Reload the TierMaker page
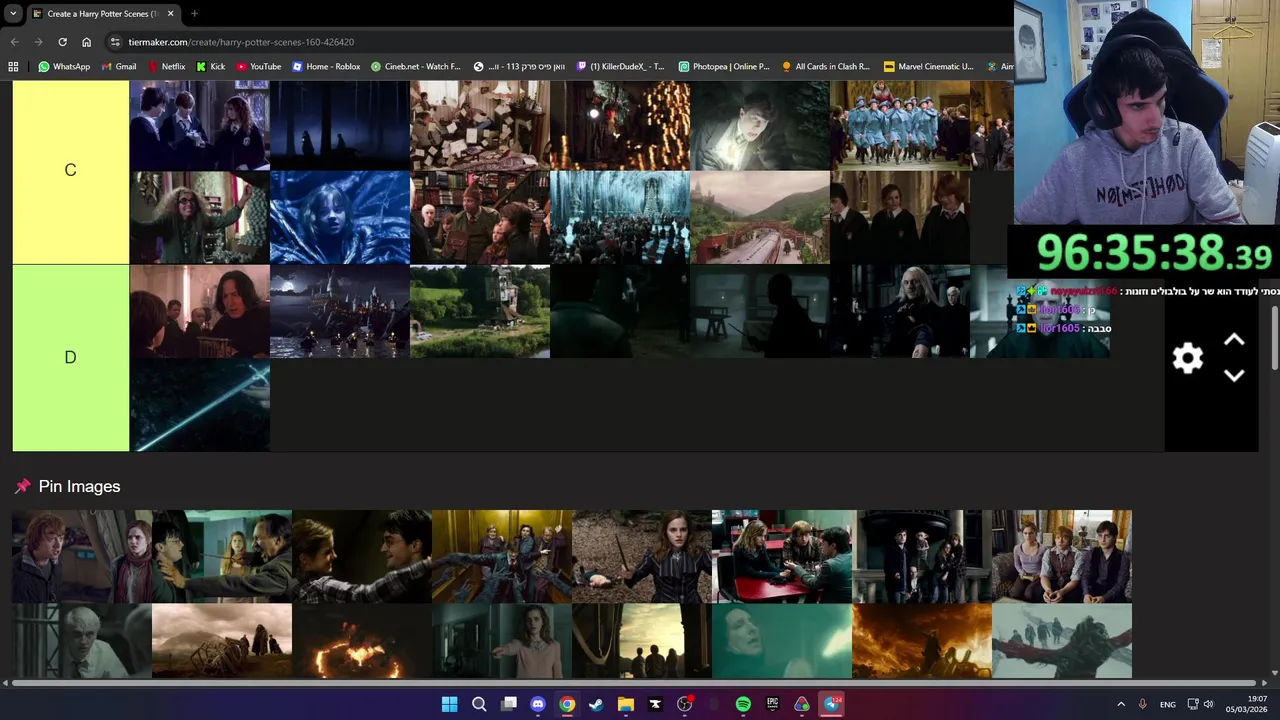This screenshot has width=1280, height=720. (62, 42)
